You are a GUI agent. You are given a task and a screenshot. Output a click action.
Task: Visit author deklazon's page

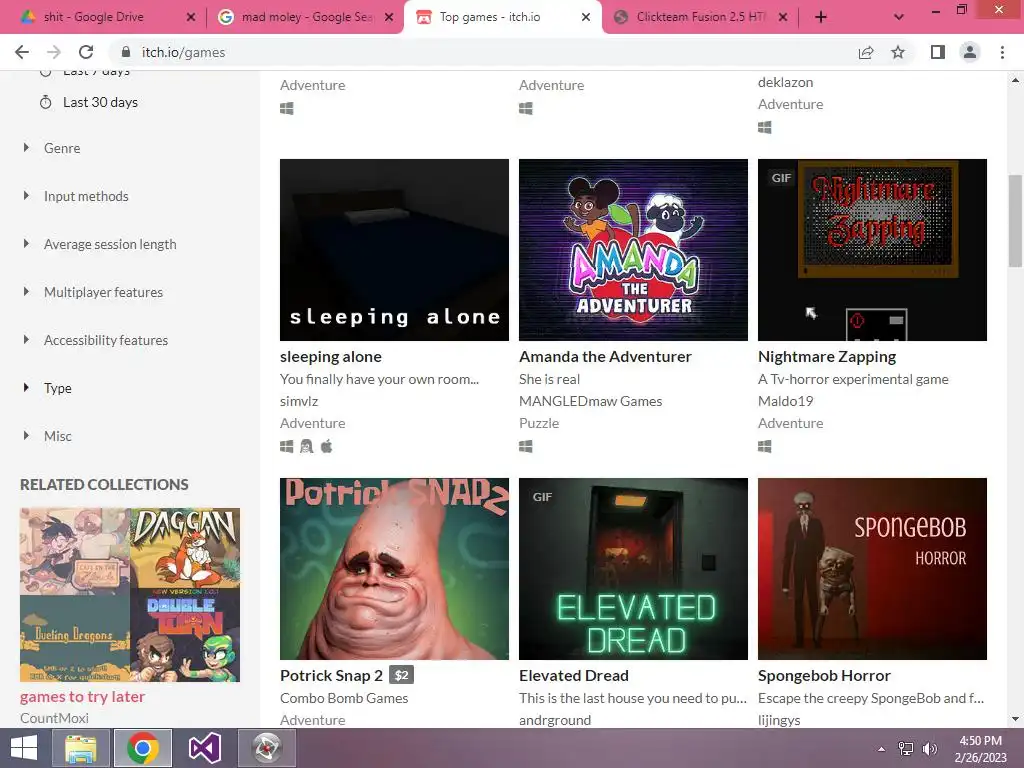[x=786, y=82]
